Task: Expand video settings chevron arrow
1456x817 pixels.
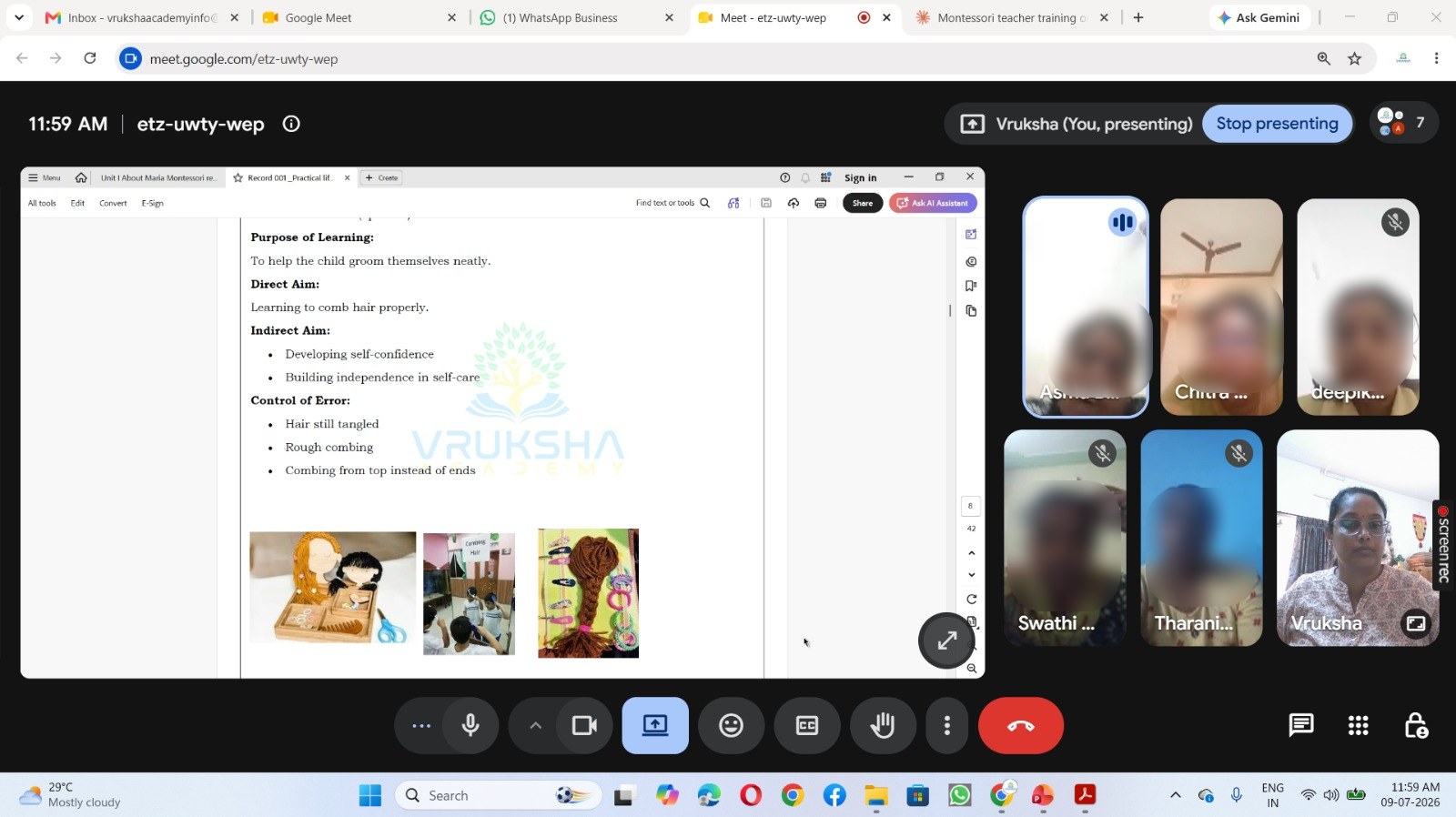Action: pyautogui.click(x=535, y=725)
